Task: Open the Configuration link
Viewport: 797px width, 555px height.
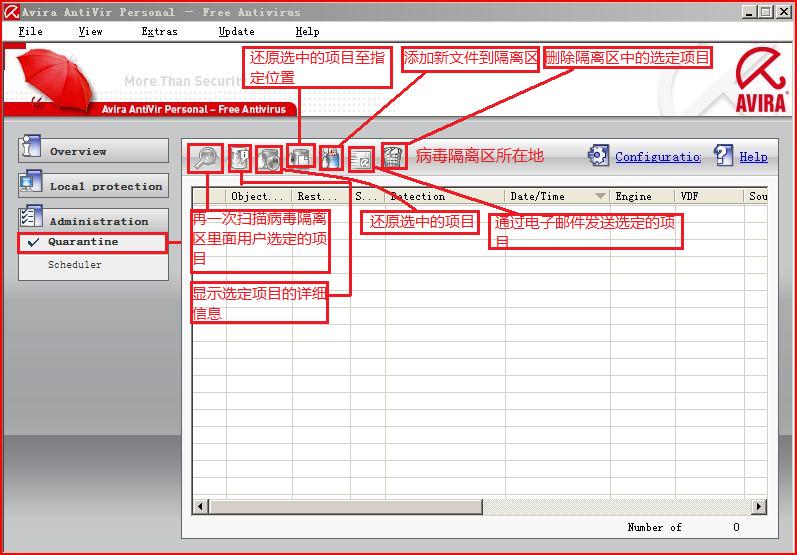Action: click(658, 157)
